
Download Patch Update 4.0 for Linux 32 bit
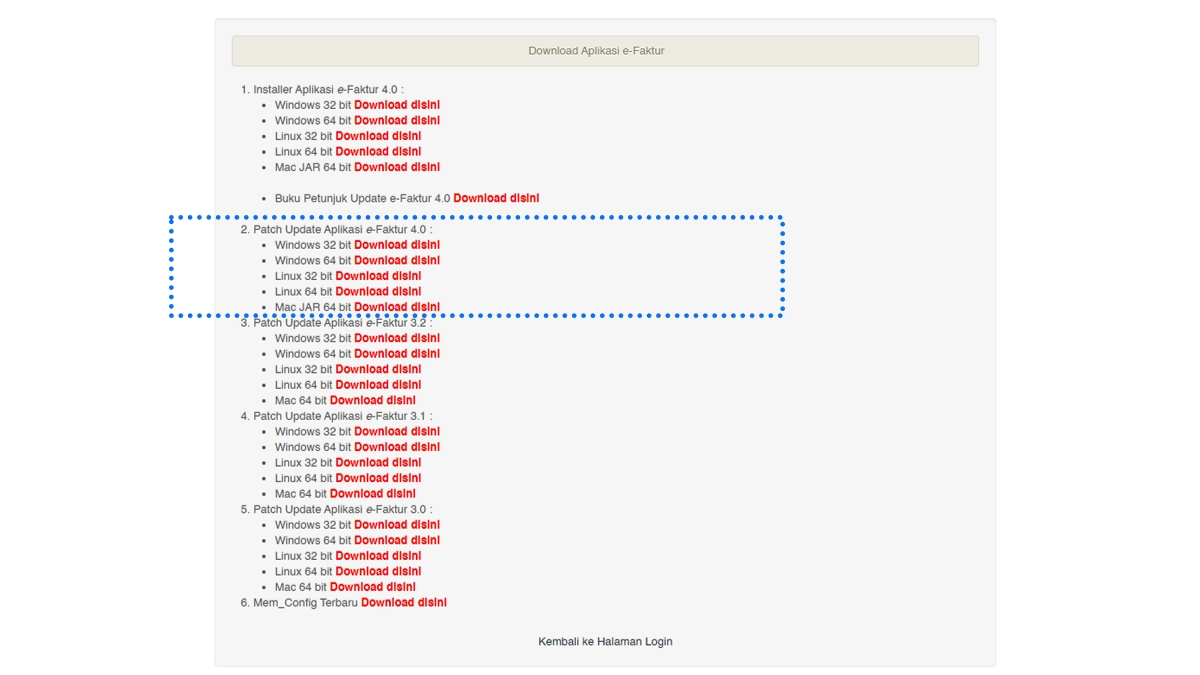click(378, 276)
